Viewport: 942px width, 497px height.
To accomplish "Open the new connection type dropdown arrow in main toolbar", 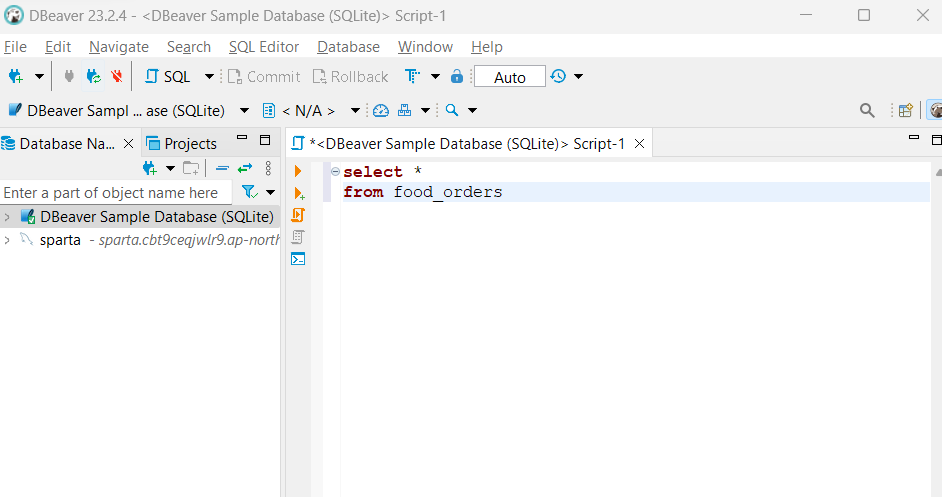I will [39, 76].
